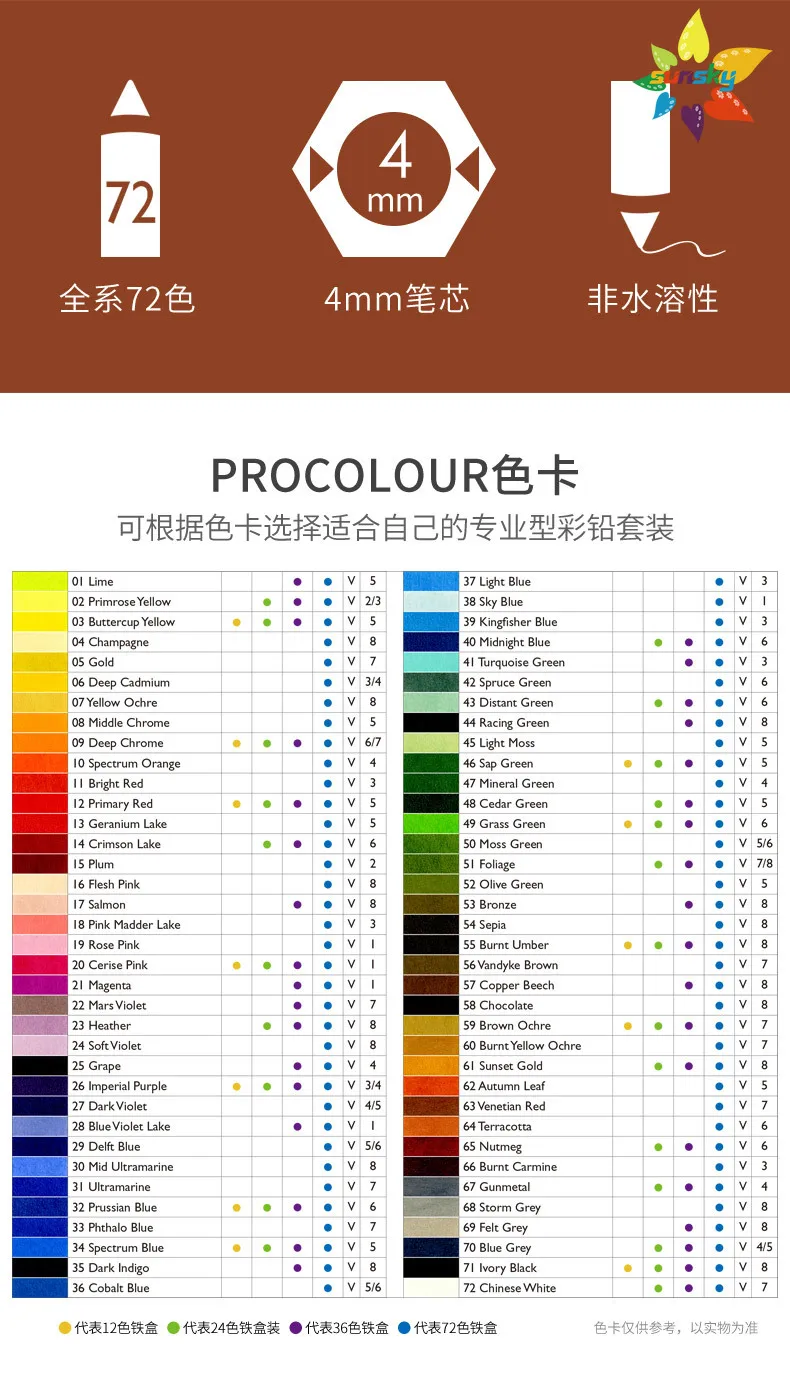Click the '02 Primrose Yellow' label
The height and width of the screenshot is (1376, 790).
[x=121, y=602]
